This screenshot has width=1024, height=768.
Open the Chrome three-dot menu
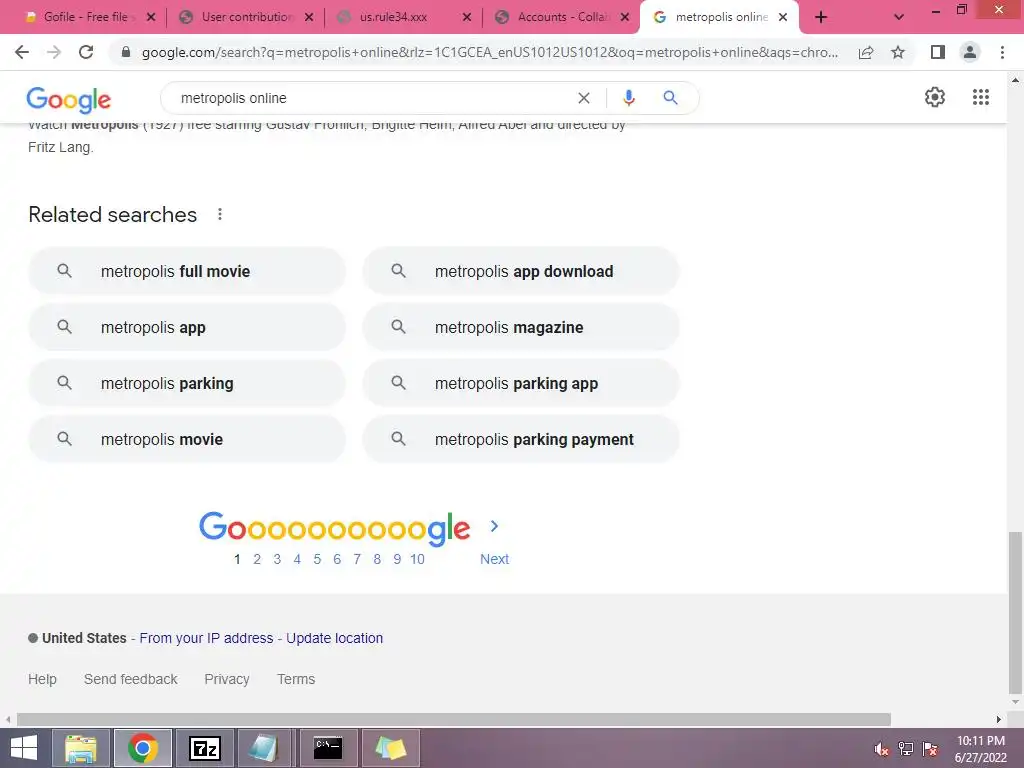click(1002, 52)
